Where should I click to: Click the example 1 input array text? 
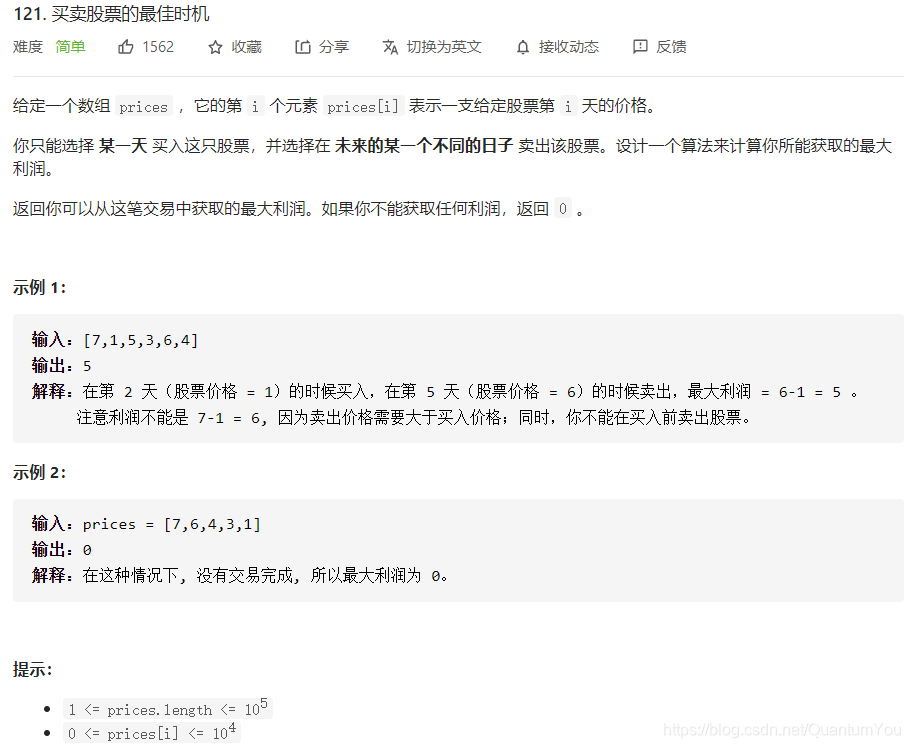141,340
